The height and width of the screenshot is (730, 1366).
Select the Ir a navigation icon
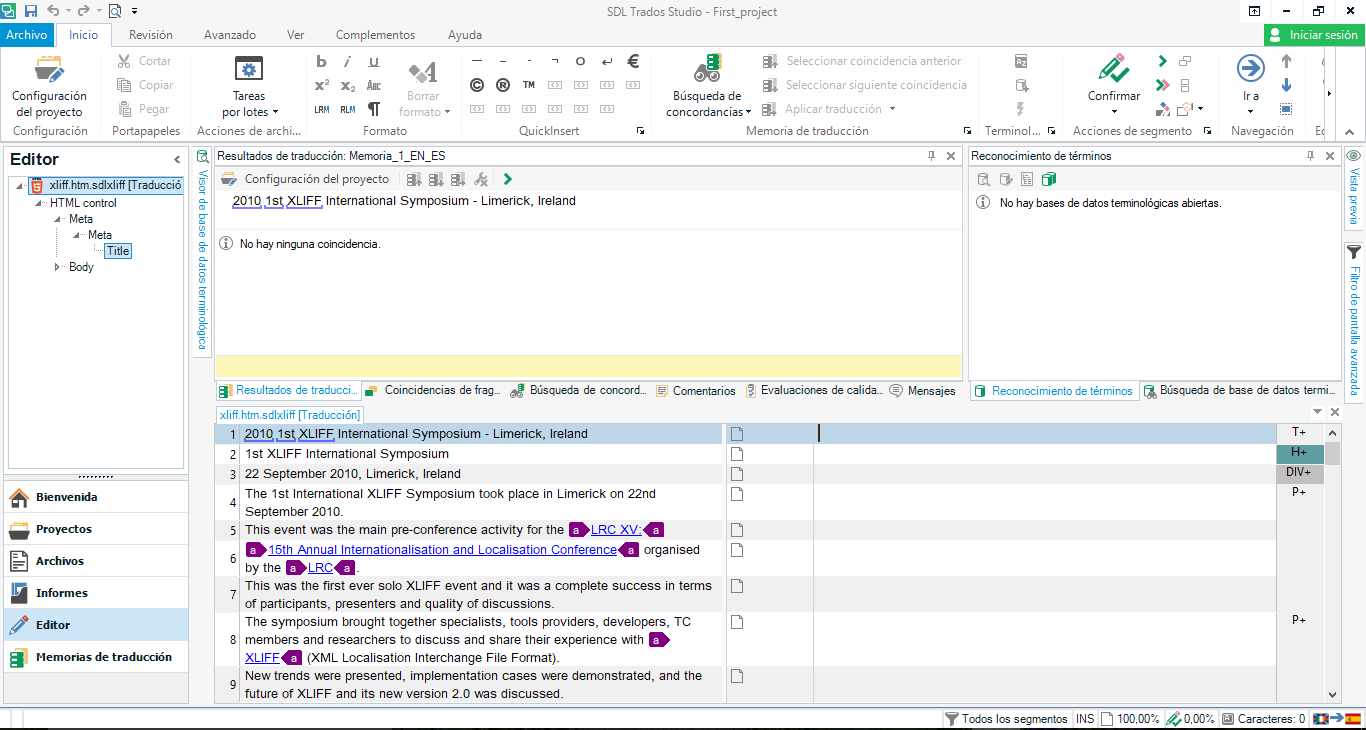(x=1250, y=70)
